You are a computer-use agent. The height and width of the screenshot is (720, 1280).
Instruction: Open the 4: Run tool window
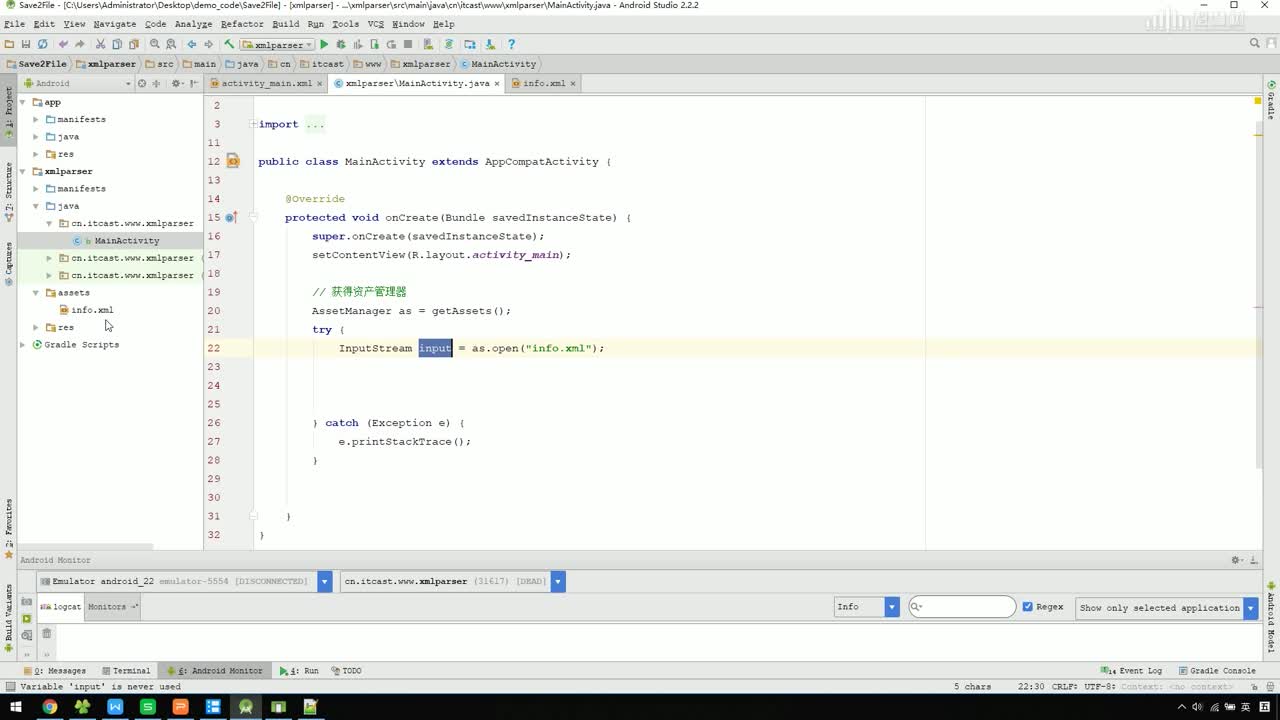[299, 671]
